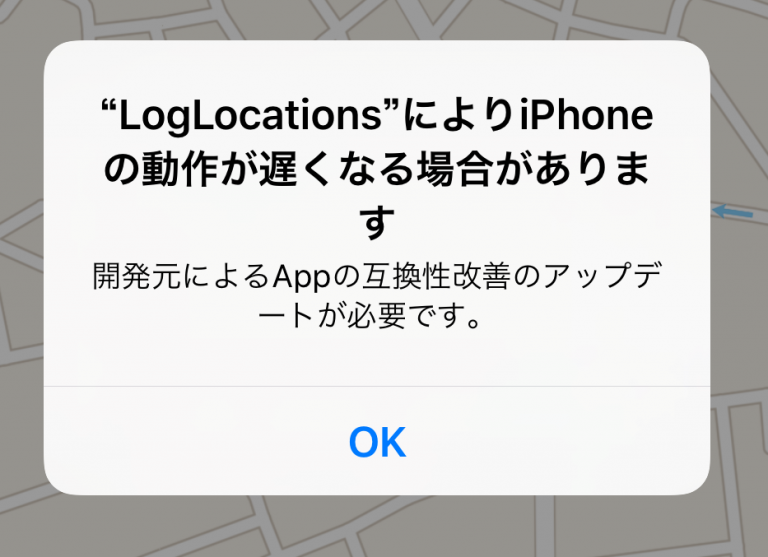Click the word "iPhone" in the alert title

586,116
